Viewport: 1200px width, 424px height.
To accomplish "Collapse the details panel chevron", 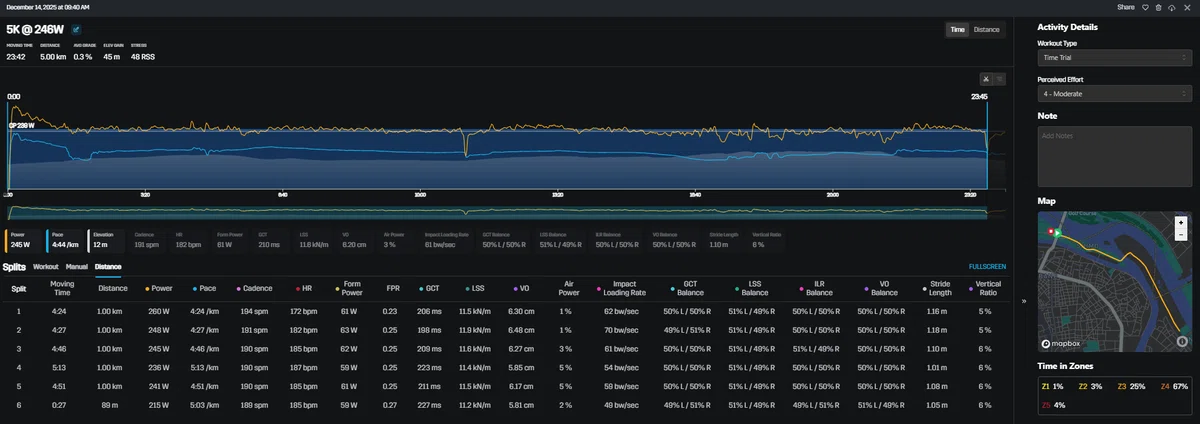I will point(1022,300).
